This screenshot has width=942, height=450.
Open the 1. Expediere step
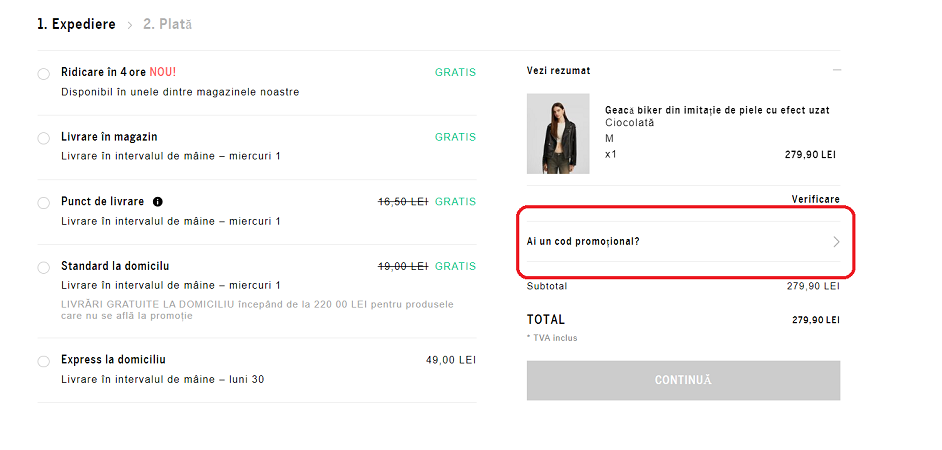(x=76, y=24)
